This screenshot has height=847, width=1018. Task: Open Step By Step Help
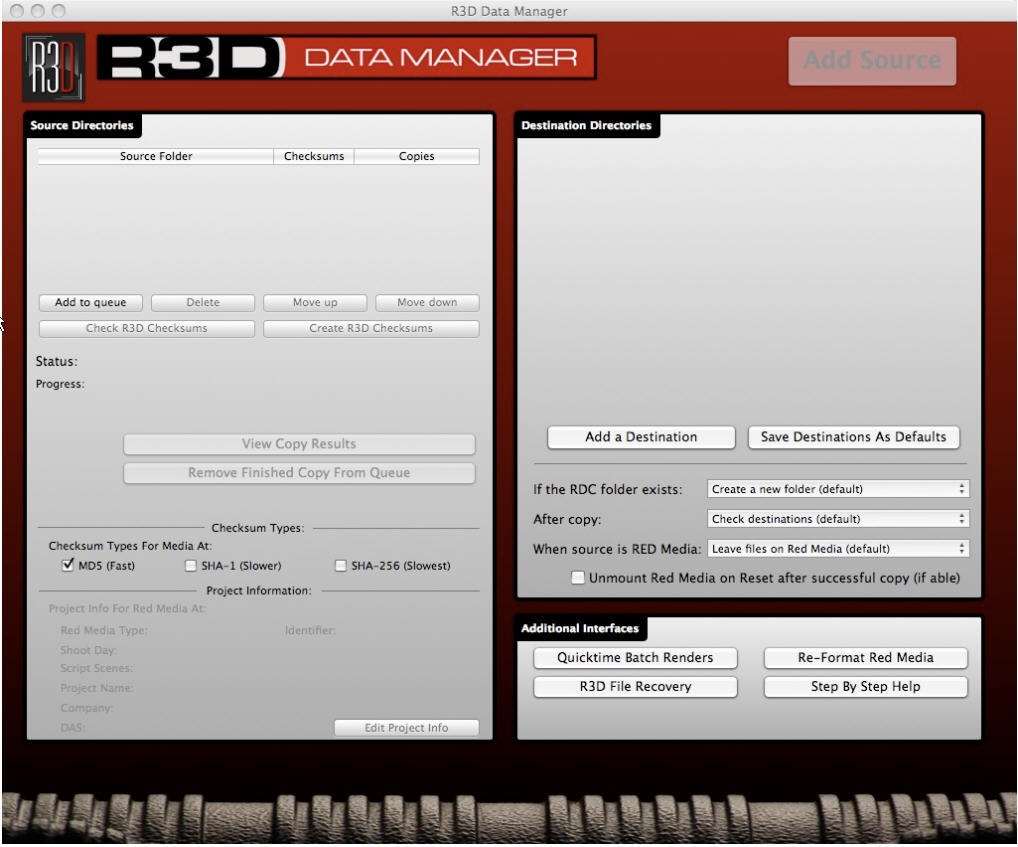(x=865, y=687)
